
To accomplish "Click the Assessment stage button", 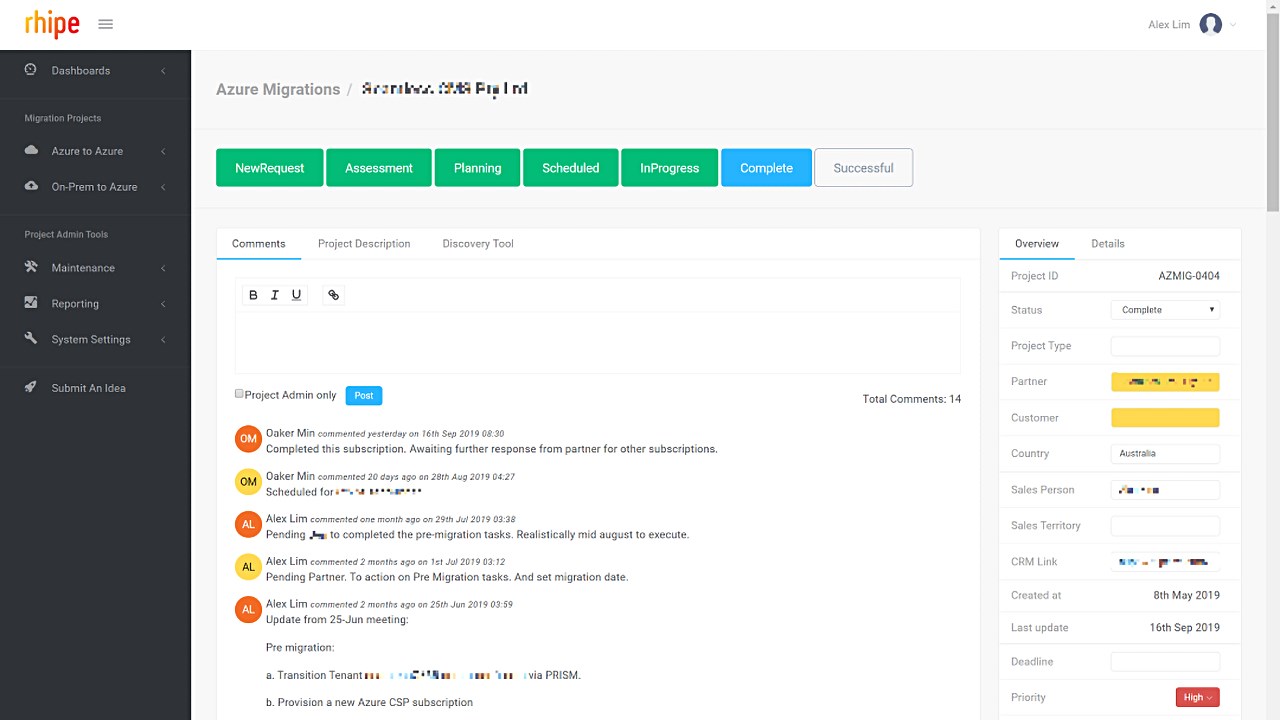I will (379, 168).
